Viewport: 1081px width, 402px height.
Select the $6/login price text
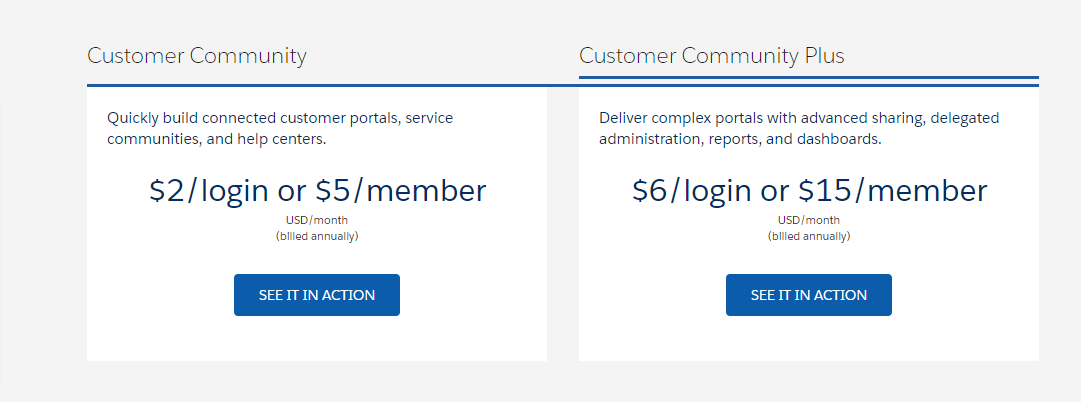tap(692, 190)
